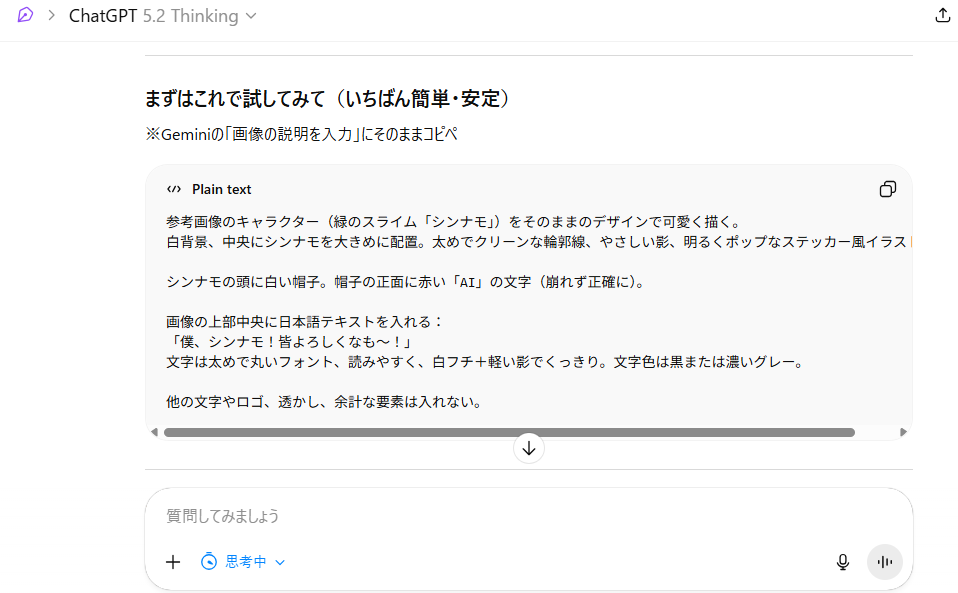Click the ChatGPT logo icon
This screenshot has width=958, height=593.
(x=25, y=16)
